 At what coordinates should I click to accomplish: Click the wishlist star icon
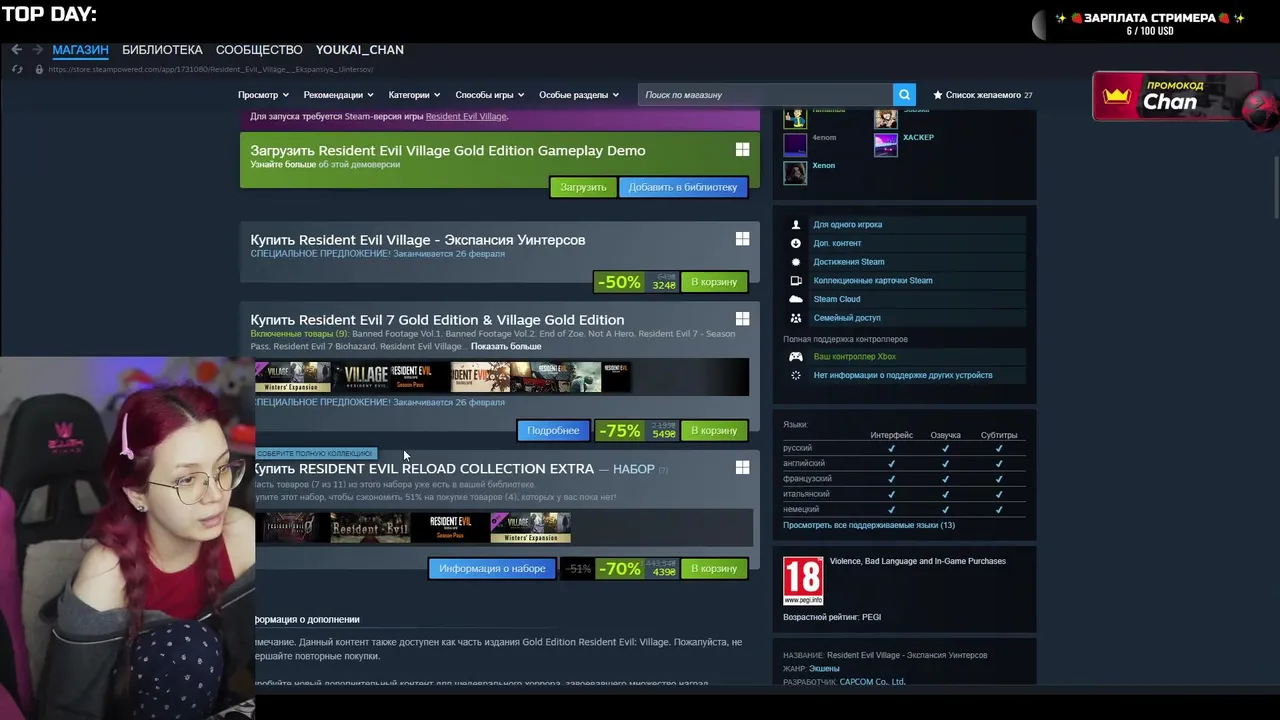point(938,95)
